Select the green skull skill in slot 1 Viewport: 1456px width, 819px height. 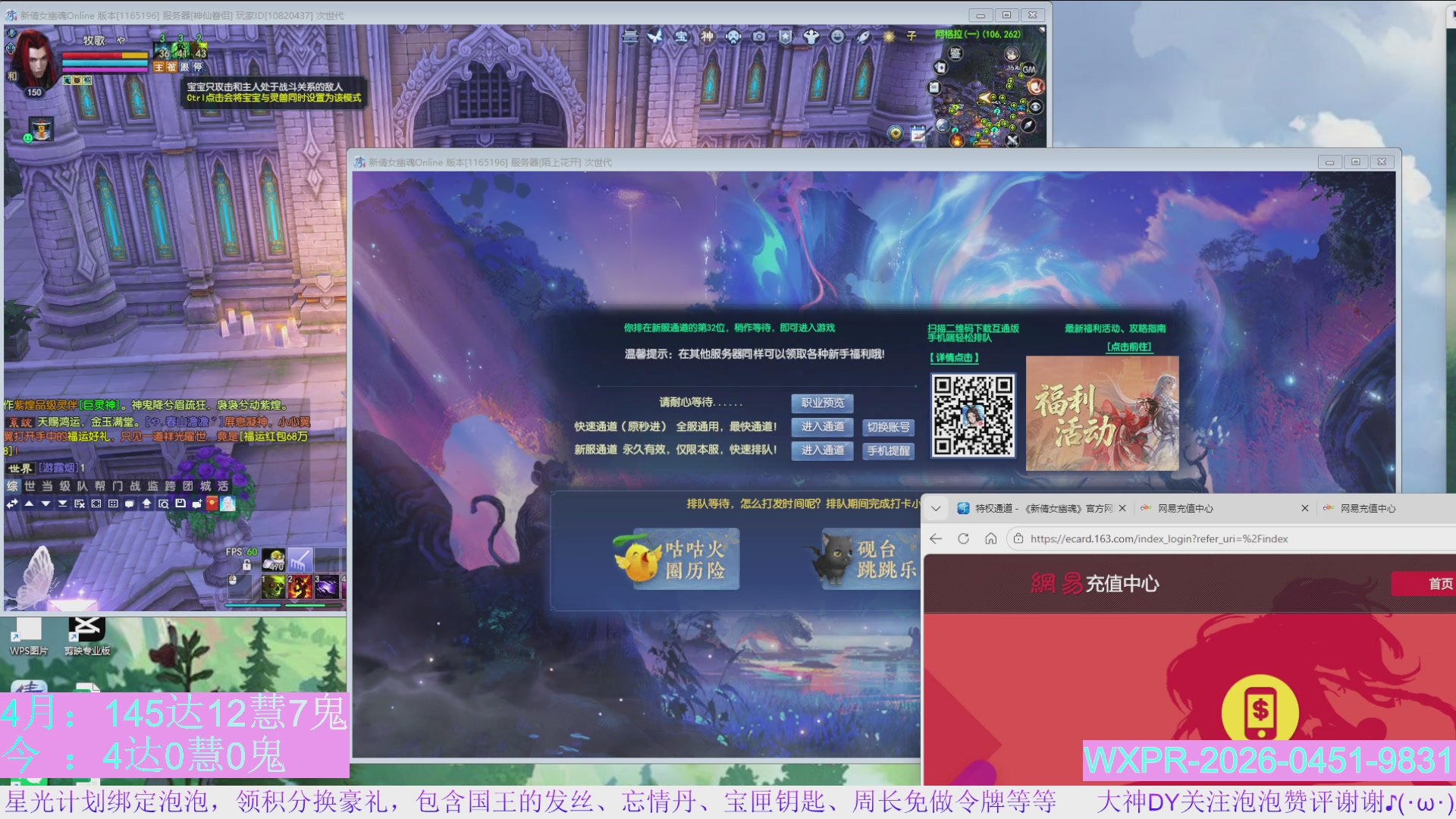[273, 585]
